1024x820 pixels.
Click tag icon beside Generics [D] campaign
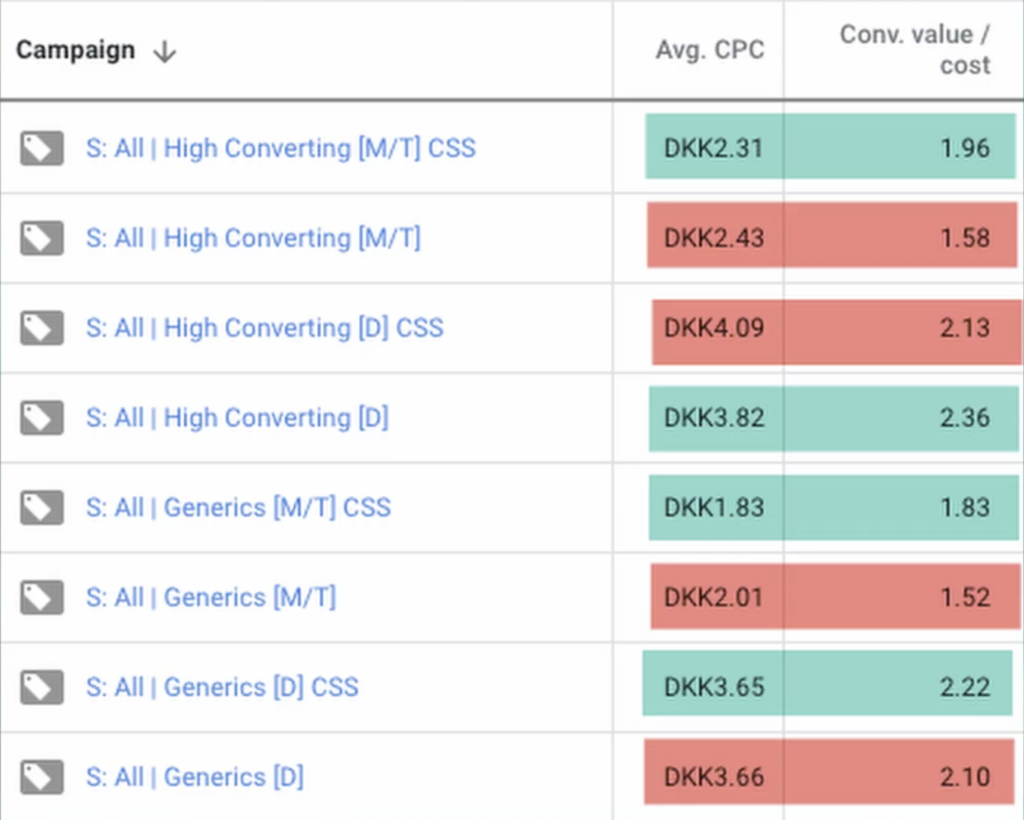pos(41,777)
